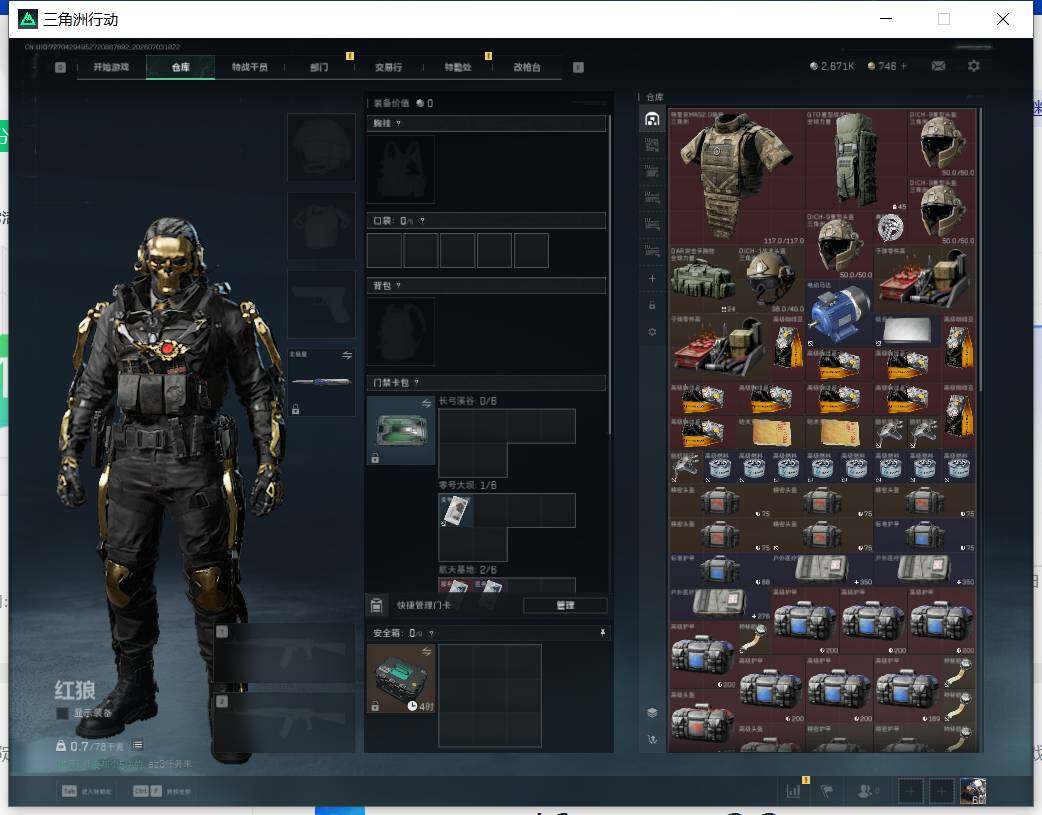The height and width of the screenshot is (815, 1042).
Task: Show help for 口袋
Action: pos(422,221)
